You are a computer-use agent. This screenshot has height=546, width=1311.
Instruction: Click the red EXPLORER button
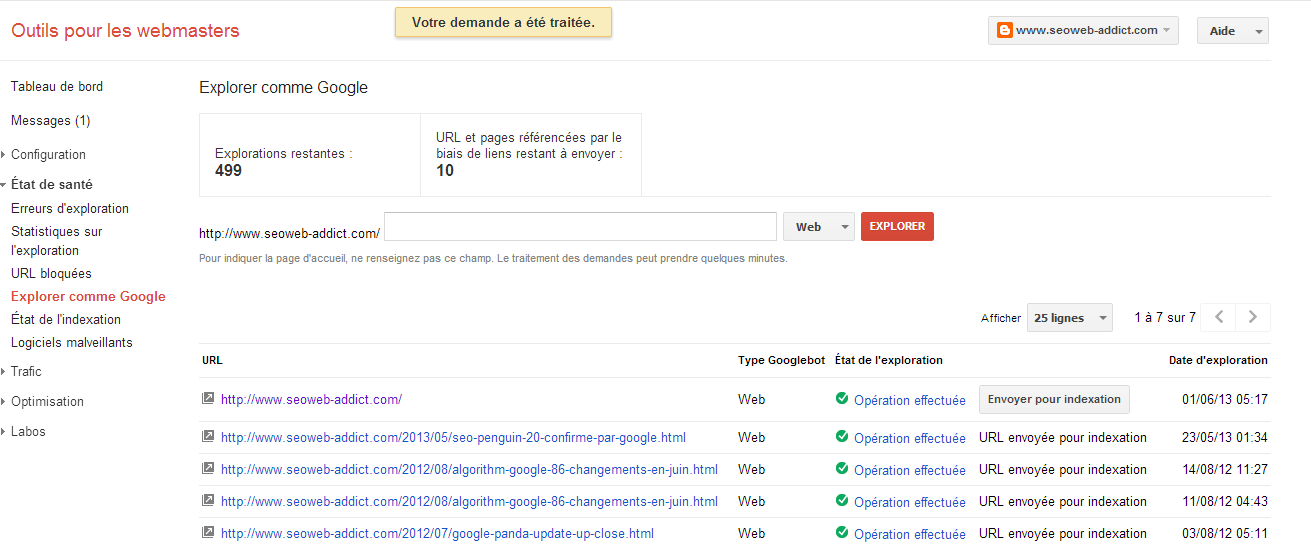coord(897,227)
